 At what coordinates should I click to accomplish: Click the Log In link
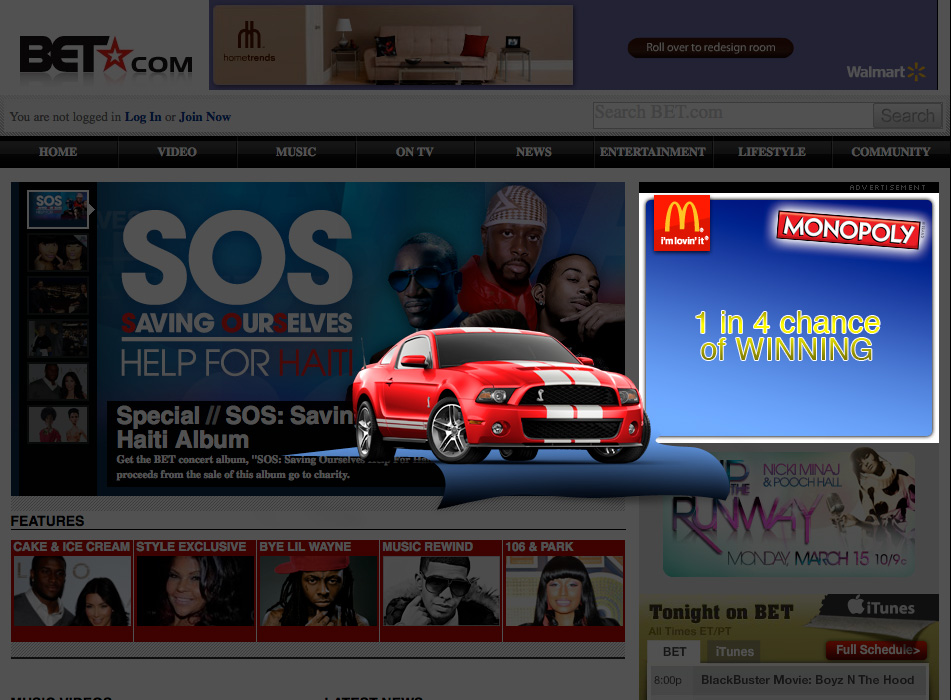(143, 117)
